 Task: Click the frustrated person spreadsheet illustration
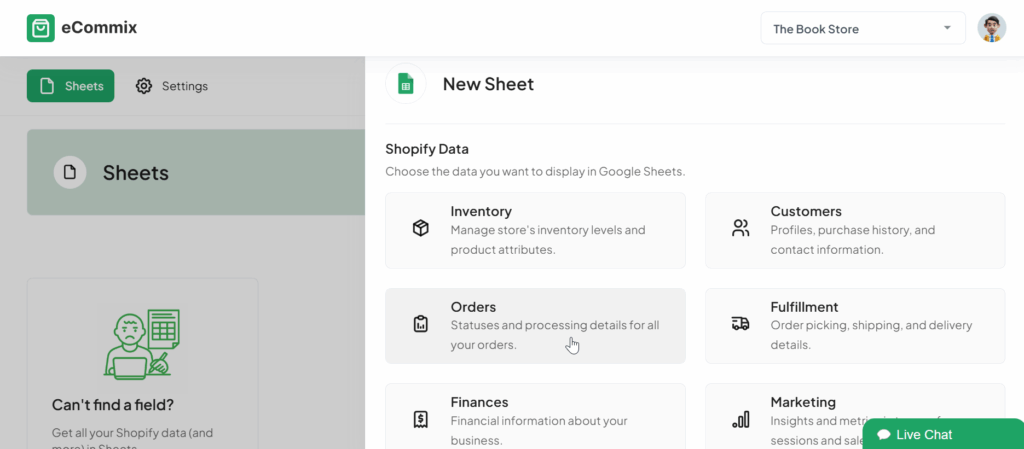142,343
